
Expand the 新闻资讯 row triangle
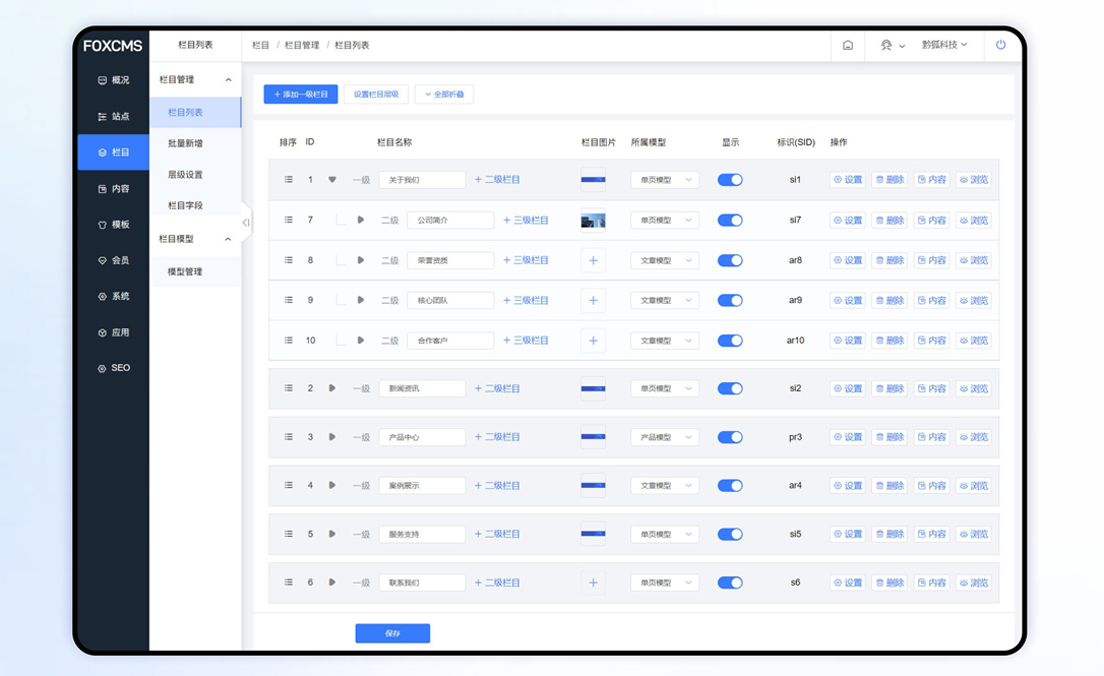click(x=332, y=389)
